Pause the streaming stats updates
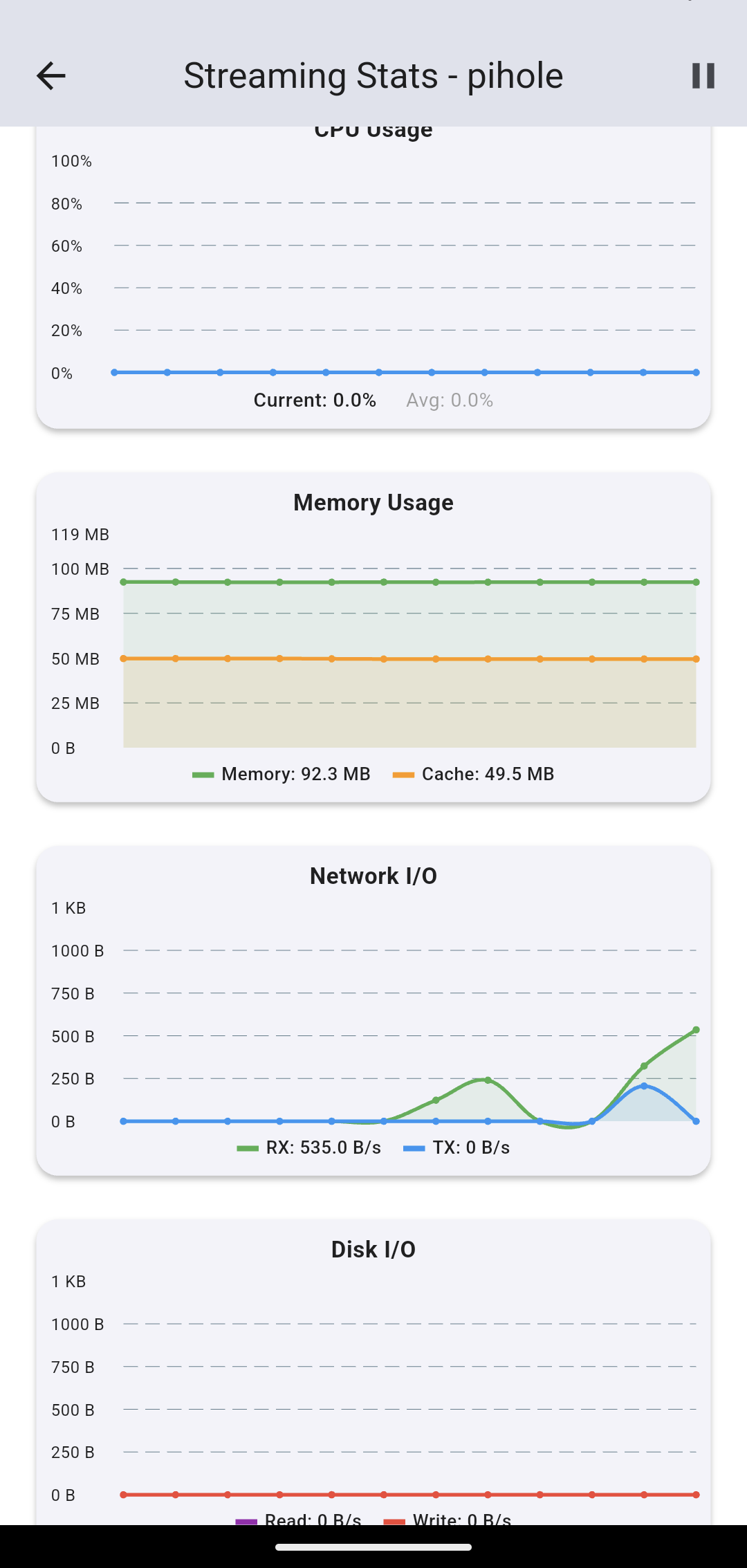Screen dimensions: 747x1568 point(703,75)
